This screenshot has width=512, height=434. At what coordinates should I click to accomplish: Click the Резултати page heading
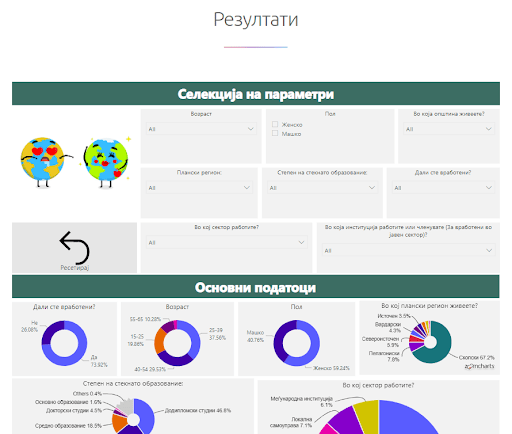pyautogui.click(x=256, y=19)
